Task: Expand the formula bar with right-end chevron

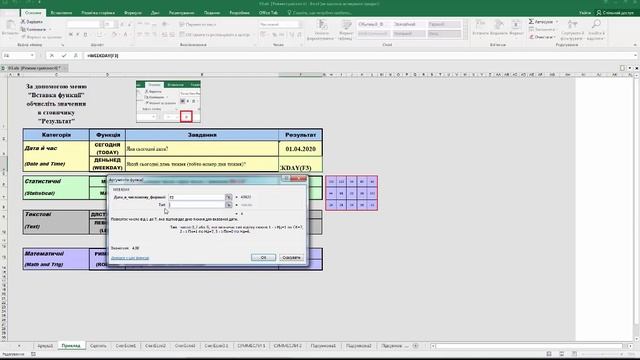Action: pyautogui.click(x=636, y=56)
